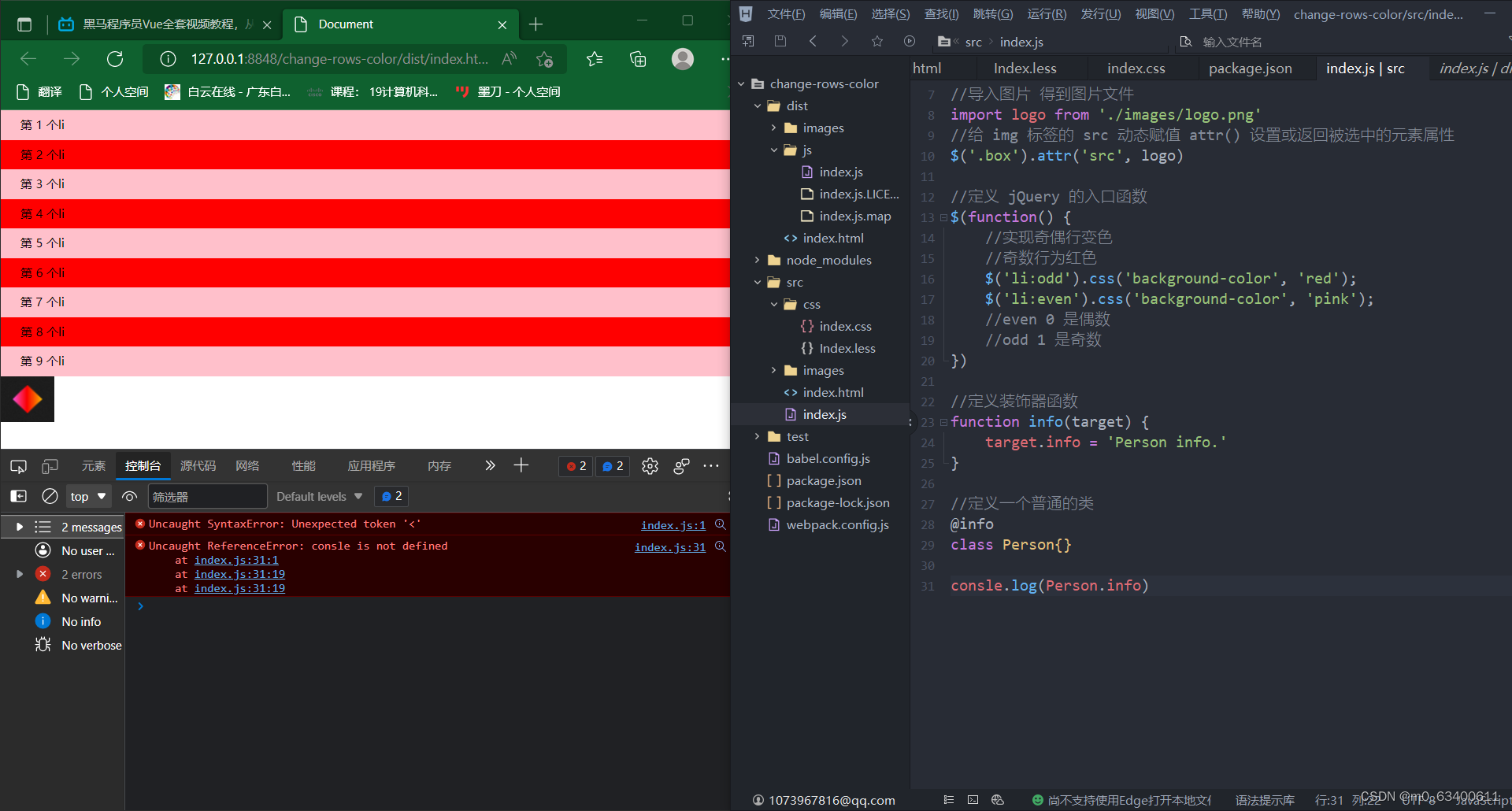Click the 输入文件名 file search field
This screenshot has width=1512, height=811.
pyautogui.click(x=1232, y=42)
